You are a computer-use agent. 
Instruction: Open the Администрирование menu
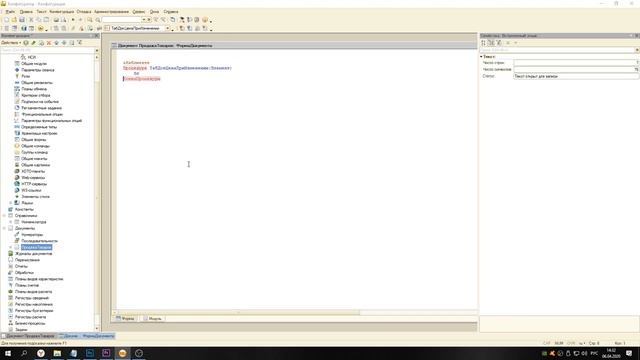111,11
